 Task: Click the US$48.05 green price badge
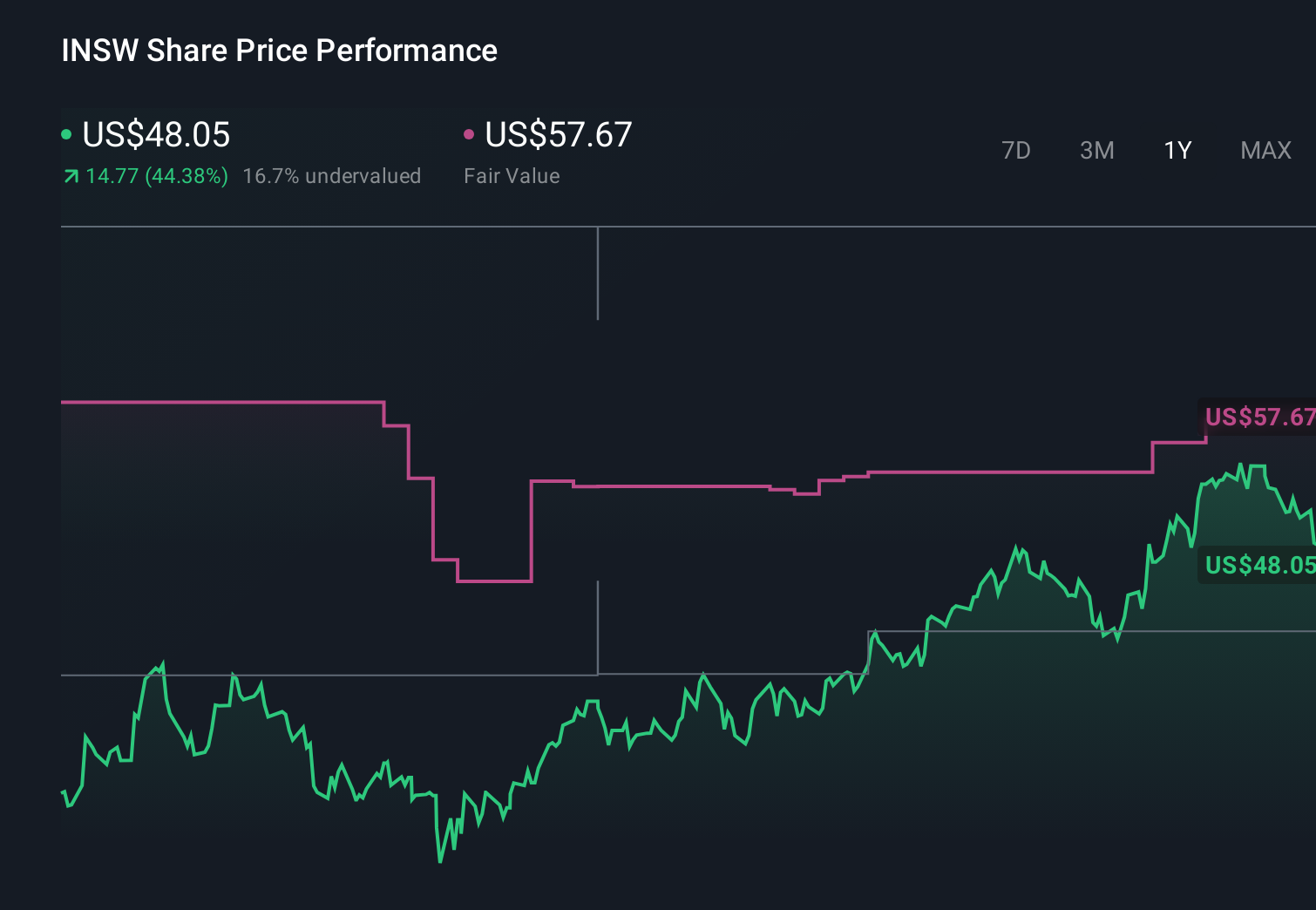click(1258, 566)
